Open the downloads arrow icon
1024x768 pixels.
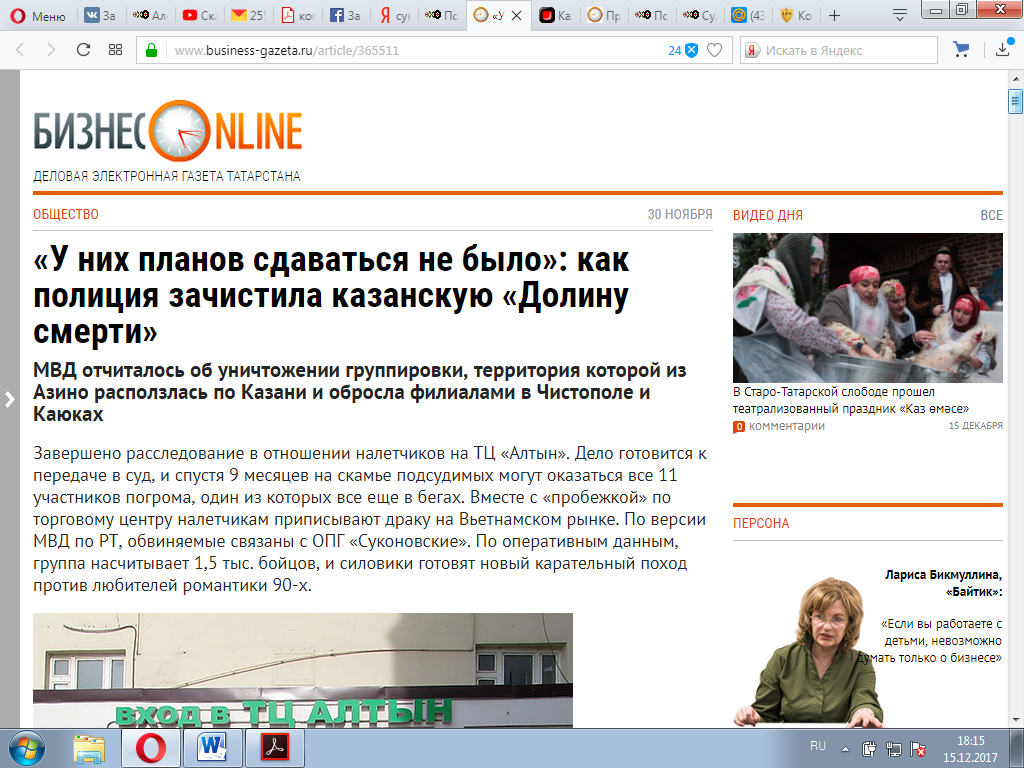[1003, 50]
